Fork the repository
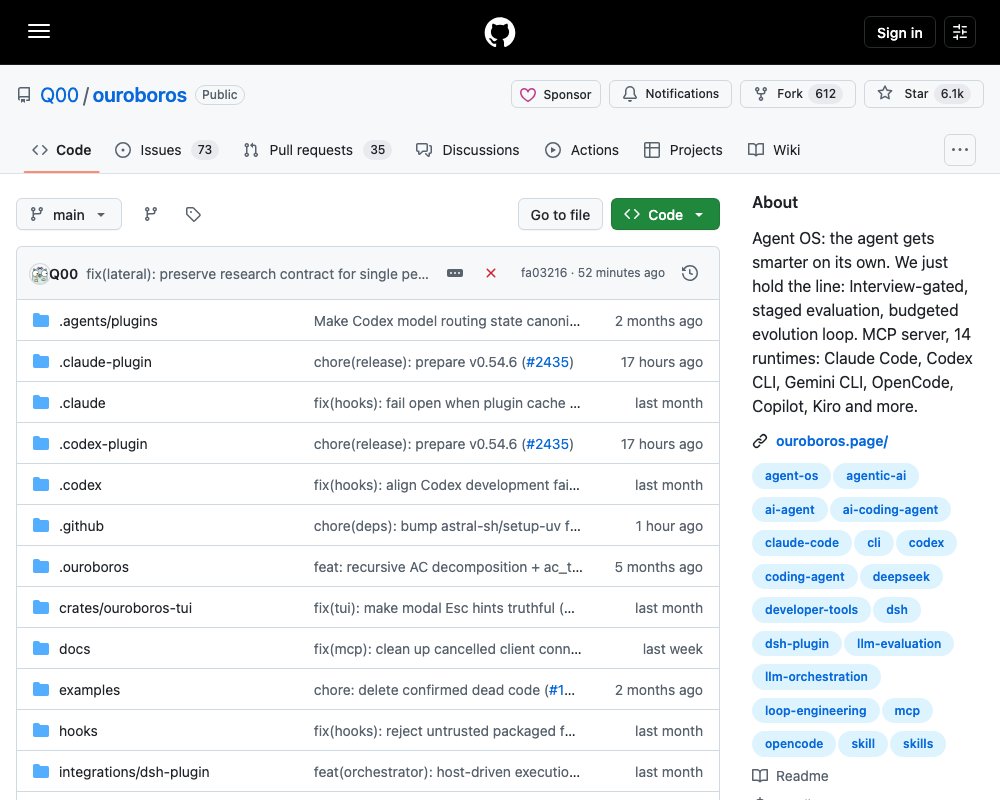The width and height of the screenshot is (1000, 800). [798, 94]
